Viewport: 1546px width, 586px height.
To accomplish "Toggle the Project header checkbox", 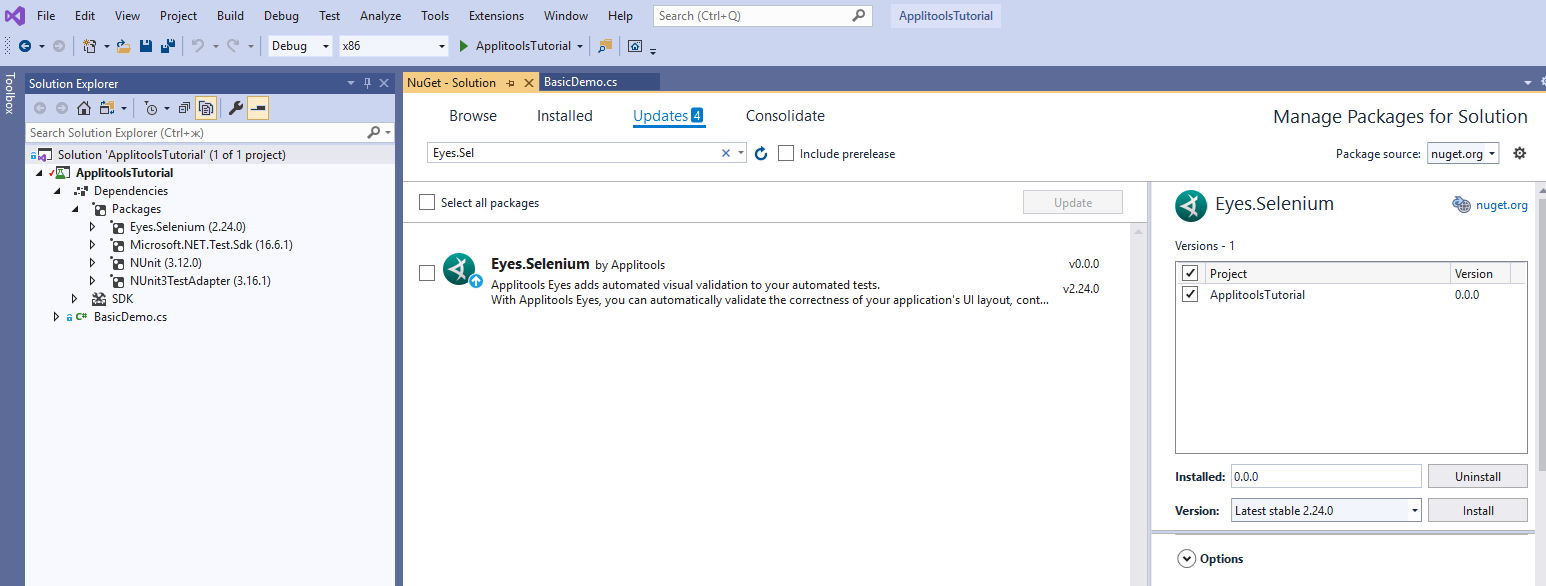I will [x=1190, y=273].
